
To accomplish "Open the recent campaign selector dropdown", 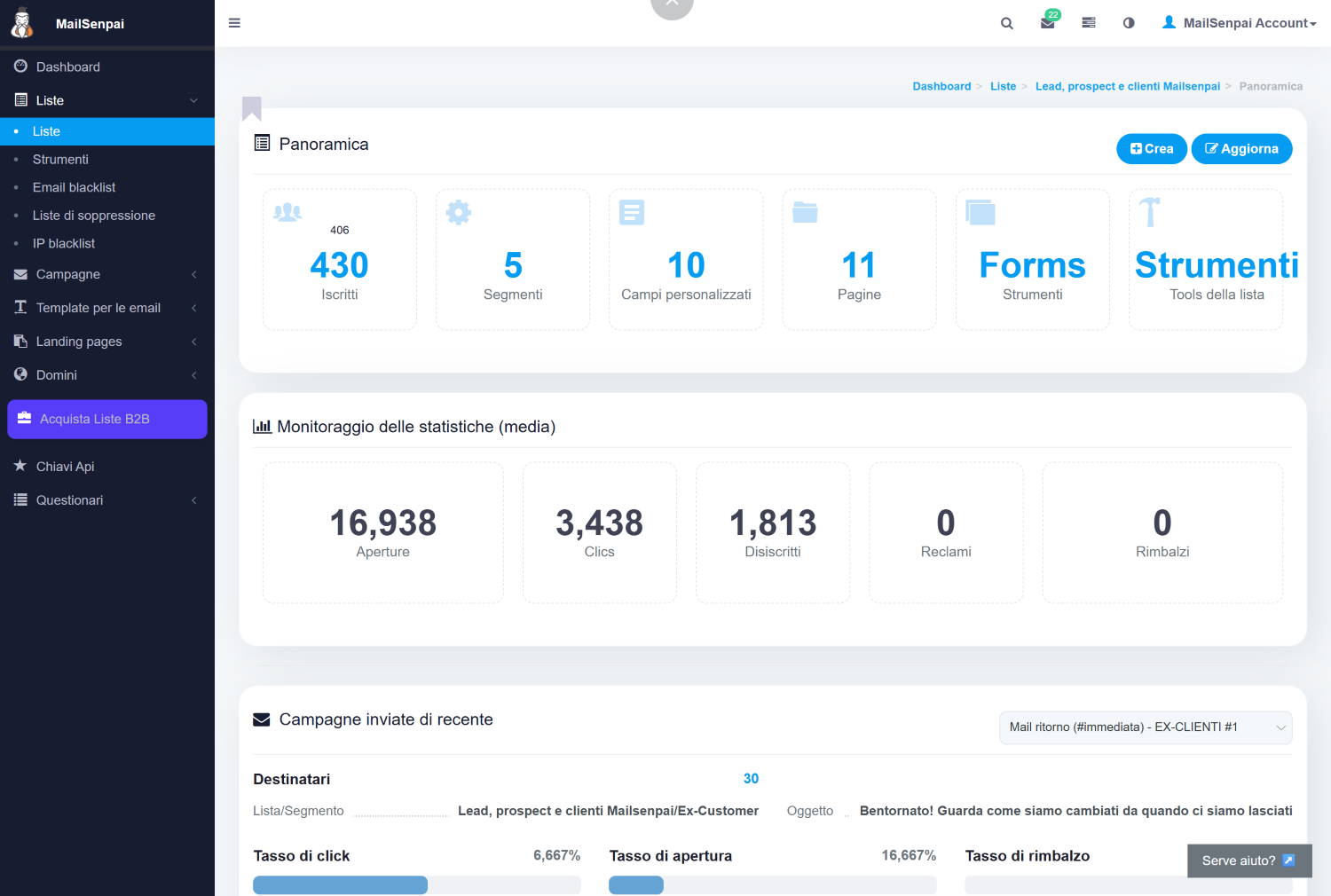I will coord(1145,727).
